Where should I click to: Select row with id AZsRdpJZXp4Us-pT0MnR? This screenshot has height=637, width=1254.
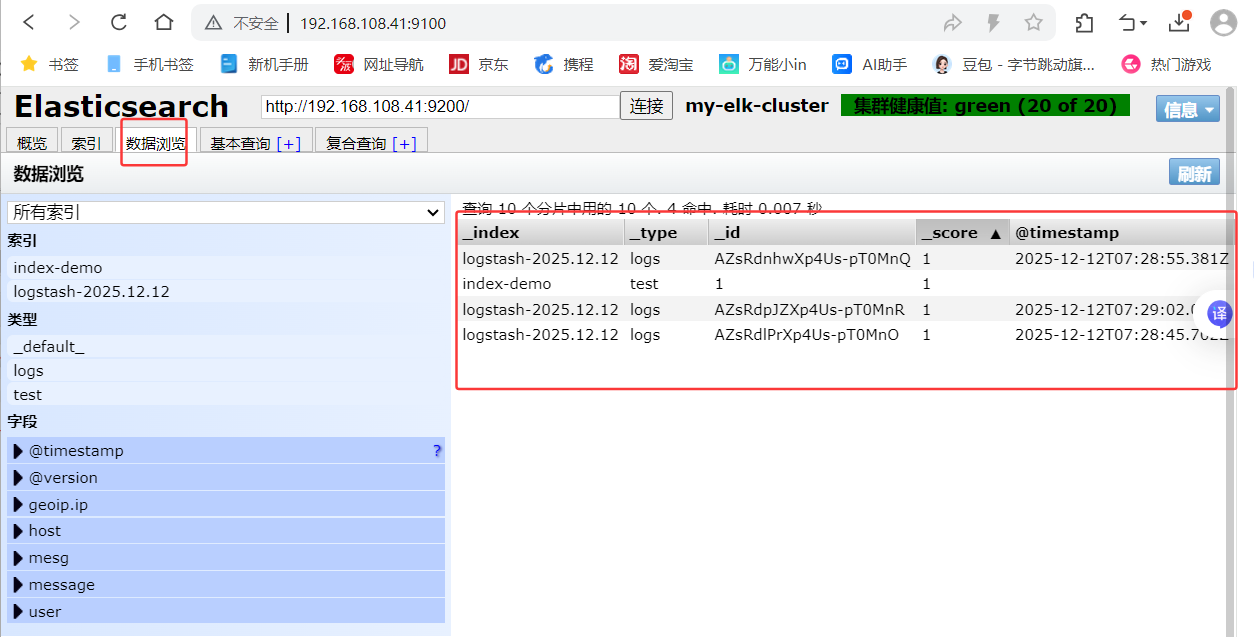(842, 309)
